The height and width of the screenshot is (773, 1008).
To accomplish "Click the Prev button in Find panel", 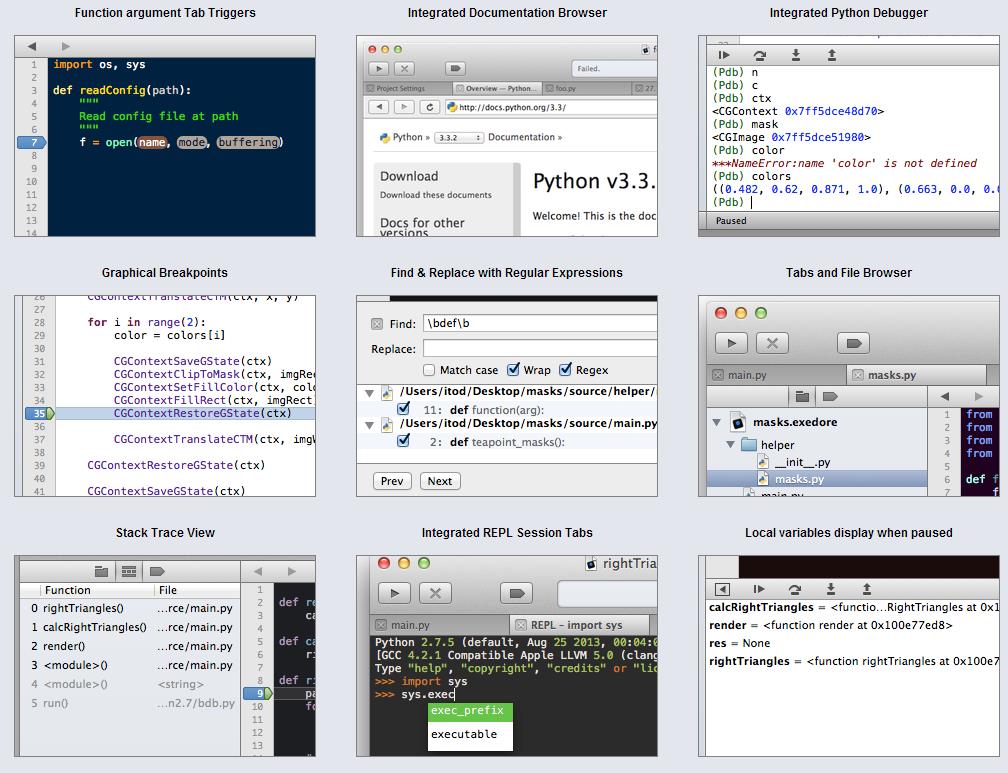I will [392, 481].
